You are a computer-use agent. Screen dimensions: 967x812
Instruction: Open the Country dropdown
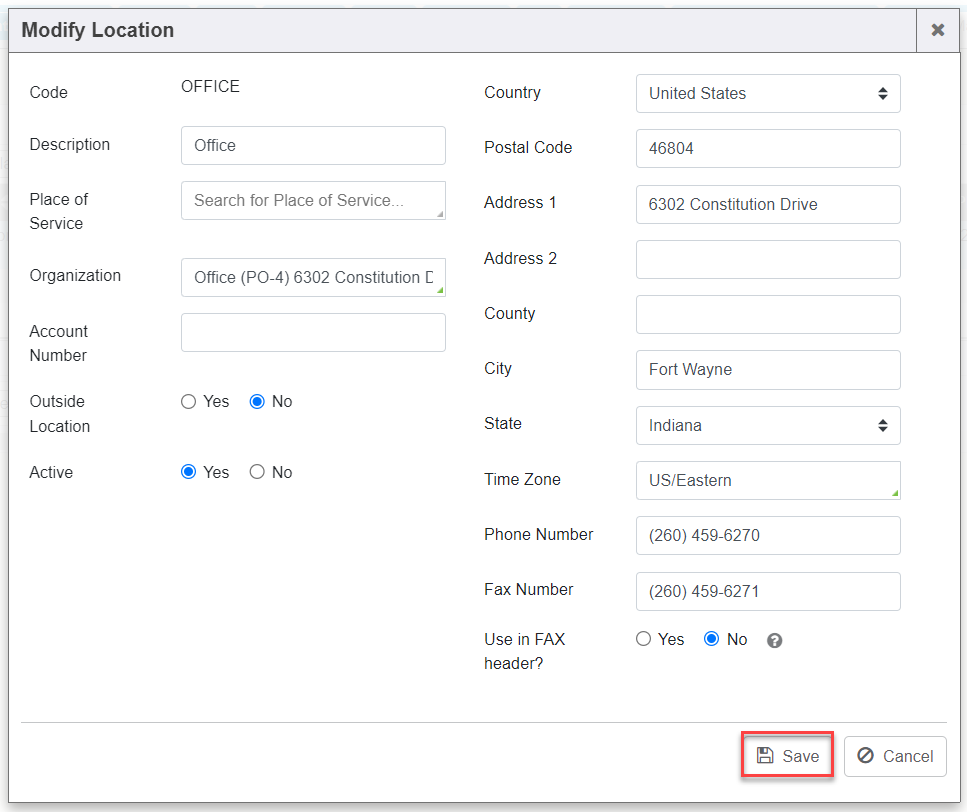pyautogui.click(x=767, y=93)
